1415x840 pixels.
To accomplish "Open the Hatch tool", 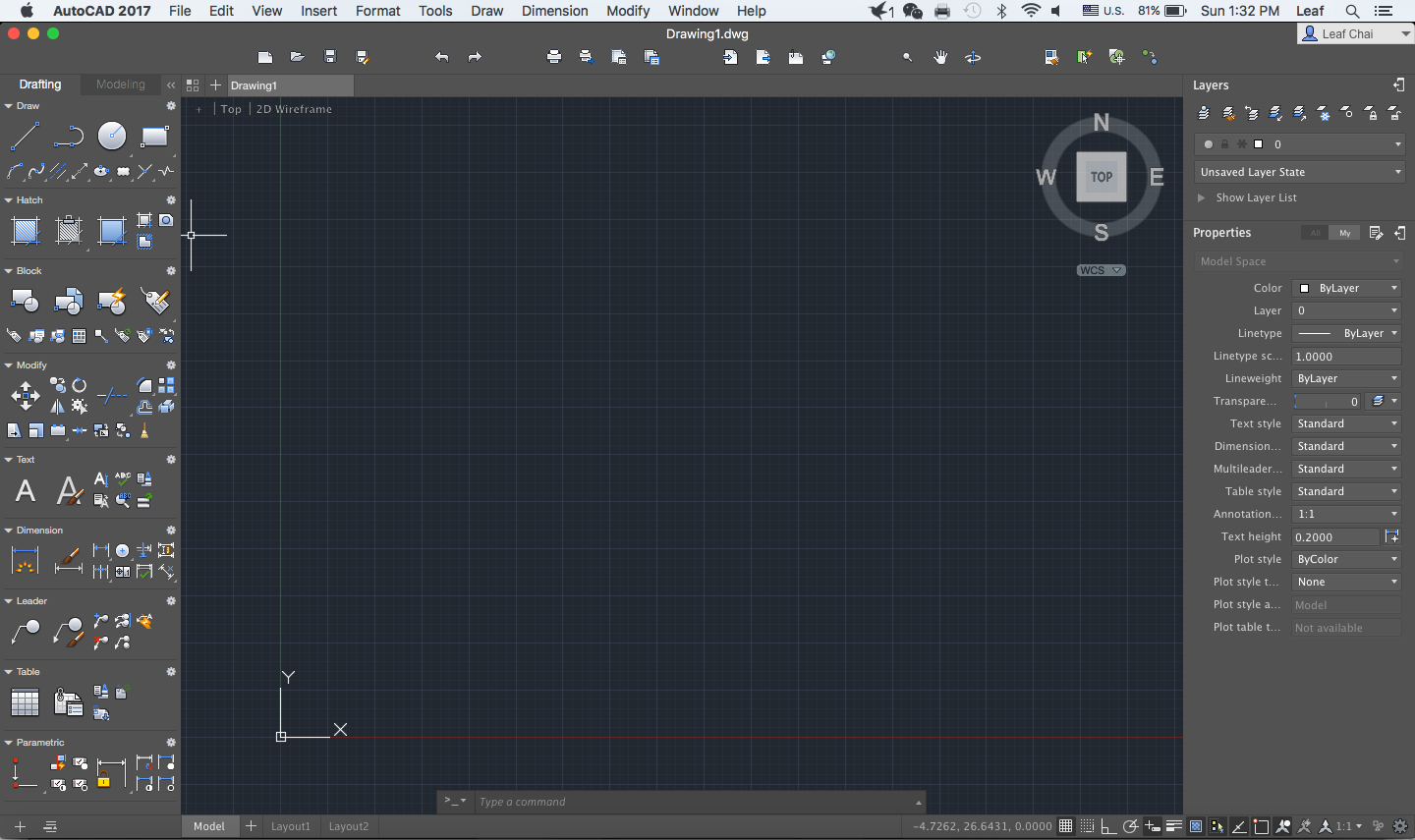I will tap(25, 231).
